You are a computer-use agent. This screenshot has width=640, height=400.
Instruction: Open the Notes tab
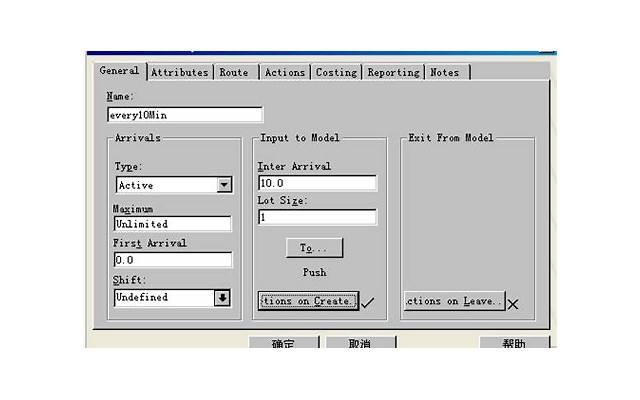(x=444, y=72)
